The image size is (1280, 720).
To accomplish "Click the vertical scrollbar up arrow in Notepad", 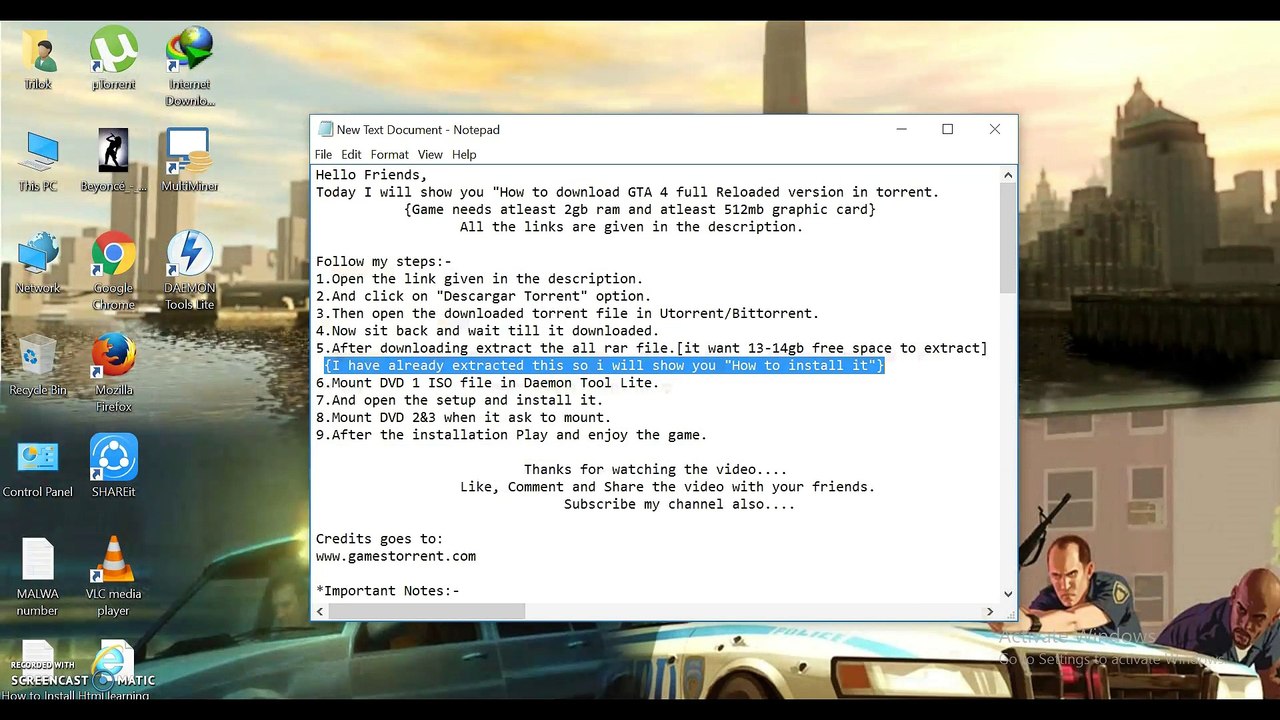I will coord(1008,175).
